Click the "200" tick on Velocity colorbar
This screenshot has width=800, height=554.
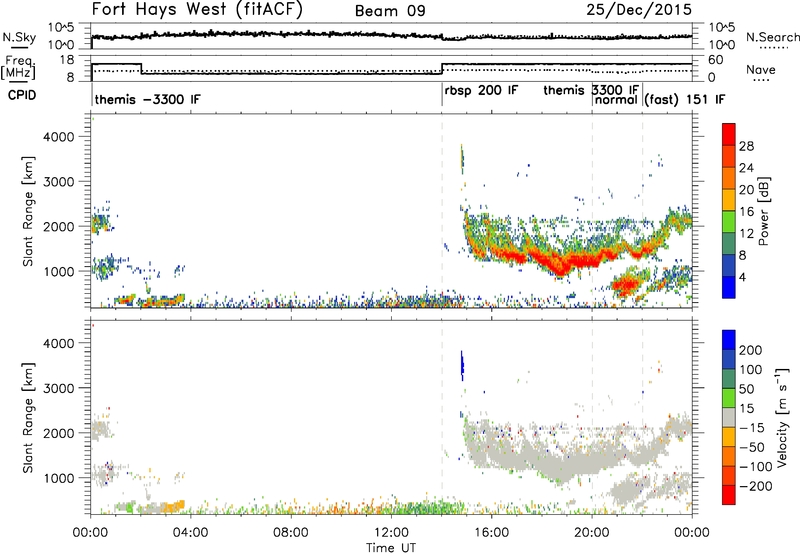click(x=751, y=350)
